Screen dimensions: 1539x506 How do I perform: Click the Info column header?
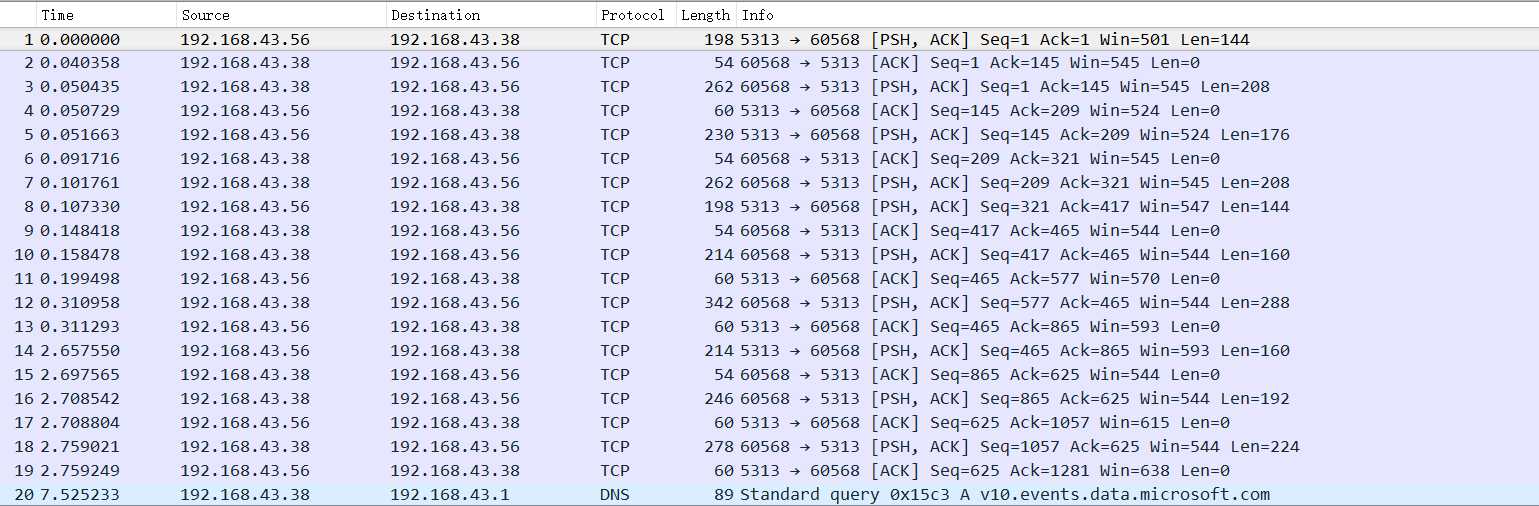pos(1137,15)
